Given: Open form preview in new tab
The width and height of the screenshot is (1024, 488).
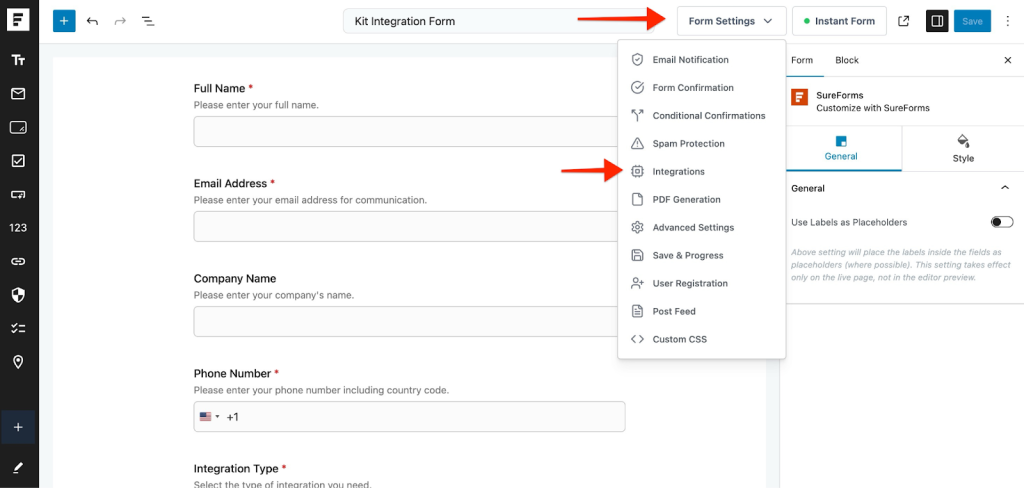Looking at the screenshot, I should (904, 21).
